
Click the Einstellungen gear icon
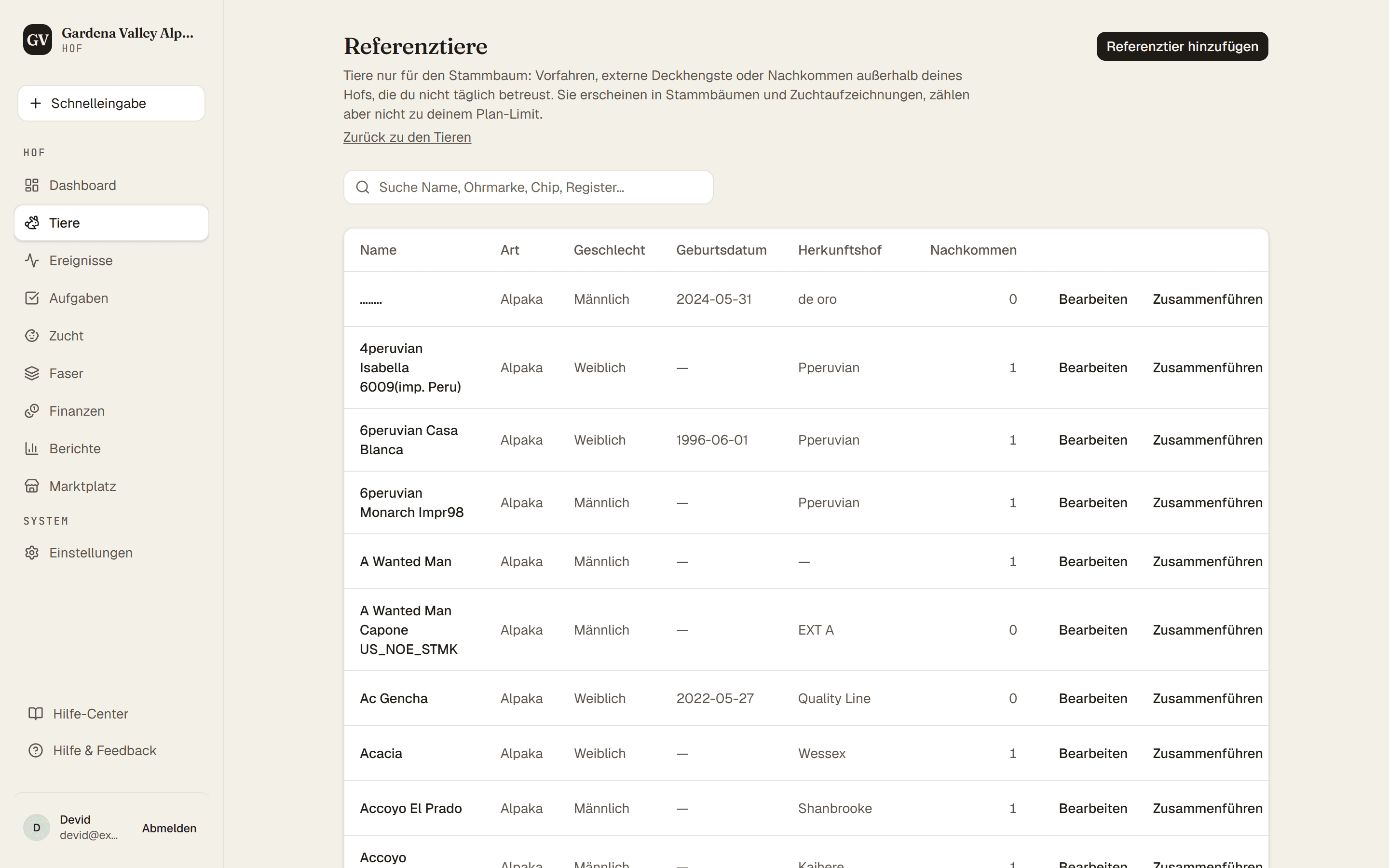coord(31,553)
